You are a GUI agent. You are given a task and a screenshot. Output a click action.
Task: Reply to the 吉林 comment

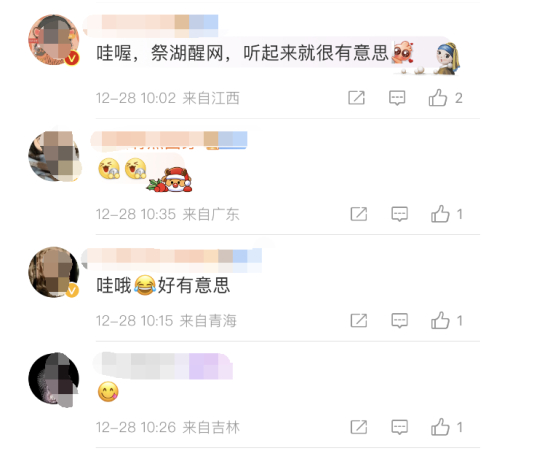[400, 427]
